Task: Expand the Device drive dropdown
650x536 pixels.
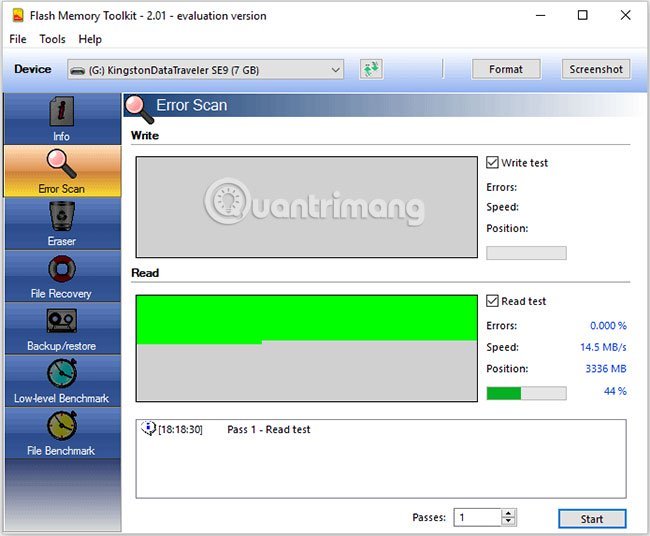Action: [x=335, y=70]
